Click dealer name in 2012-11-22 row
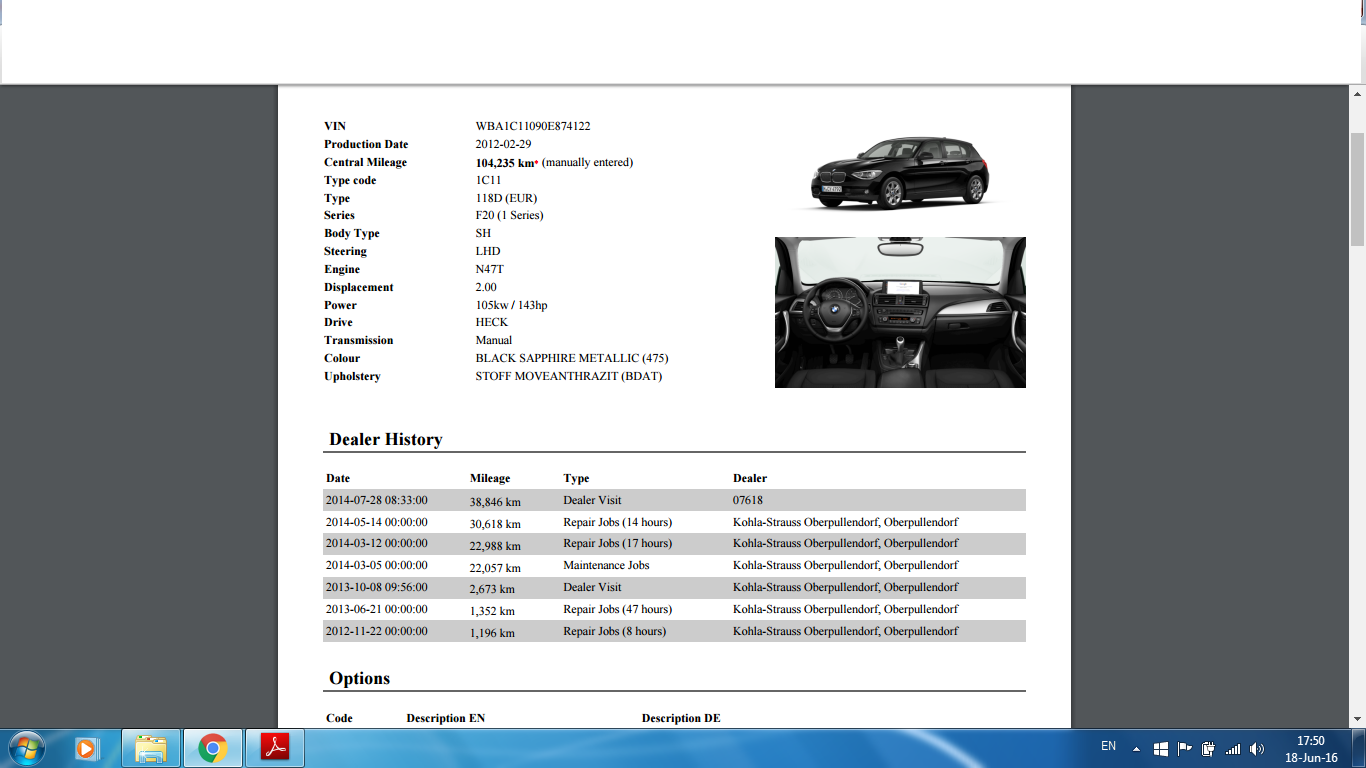 [845, 631]
